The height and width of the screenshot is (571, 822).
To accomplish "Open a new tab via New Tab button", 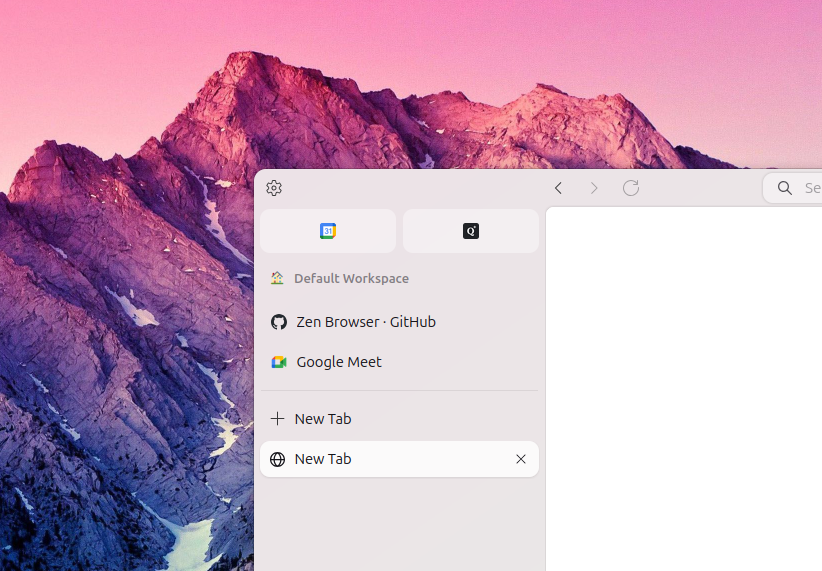I will [x=399, y=418].
